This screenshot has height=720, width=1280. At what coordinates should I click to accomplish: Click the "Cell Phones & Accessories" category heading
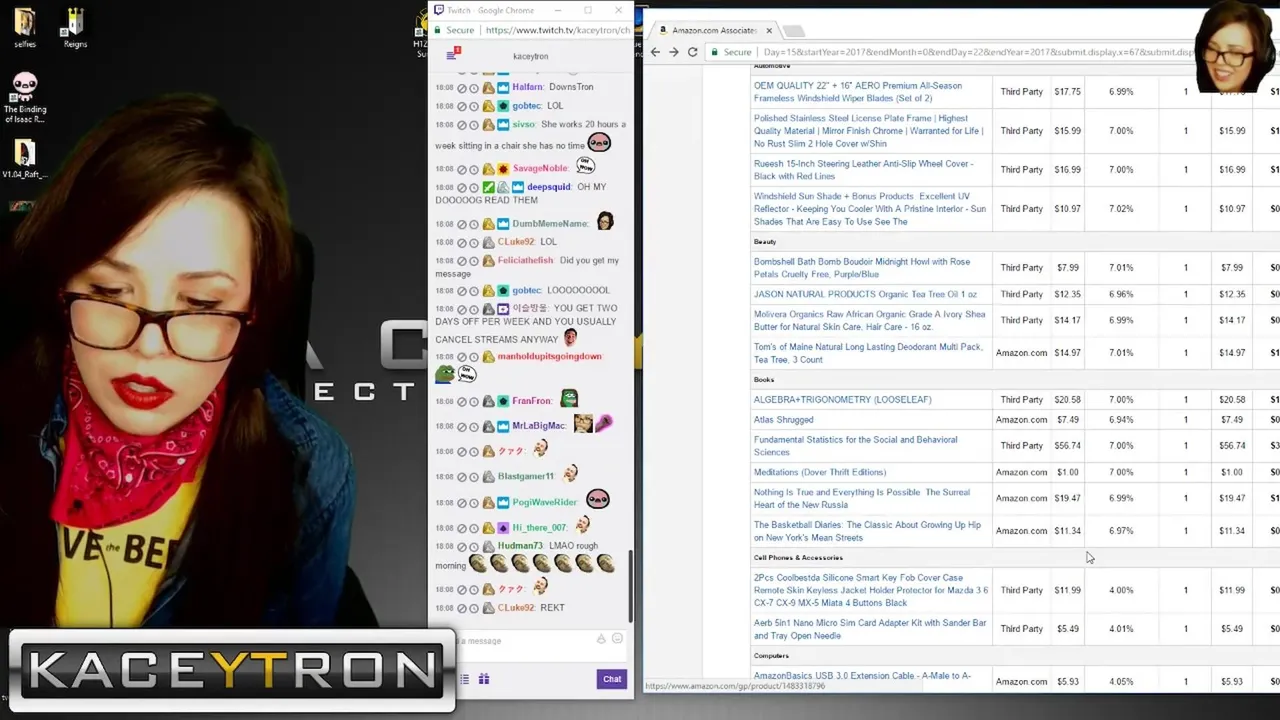click(798, 558)
